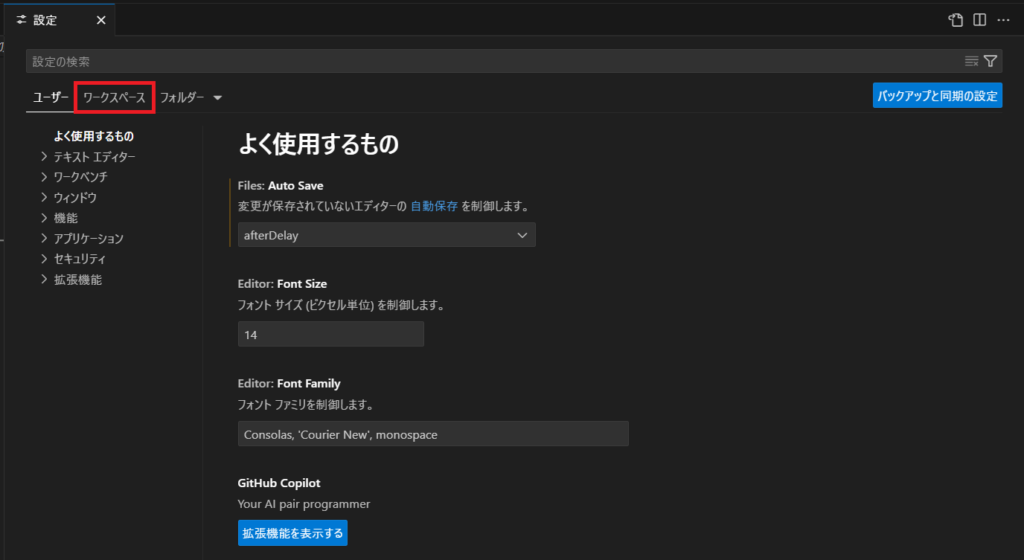Open Settings JSON file icon
Screen dimensions: 1024x560
[x=956, y=20]
